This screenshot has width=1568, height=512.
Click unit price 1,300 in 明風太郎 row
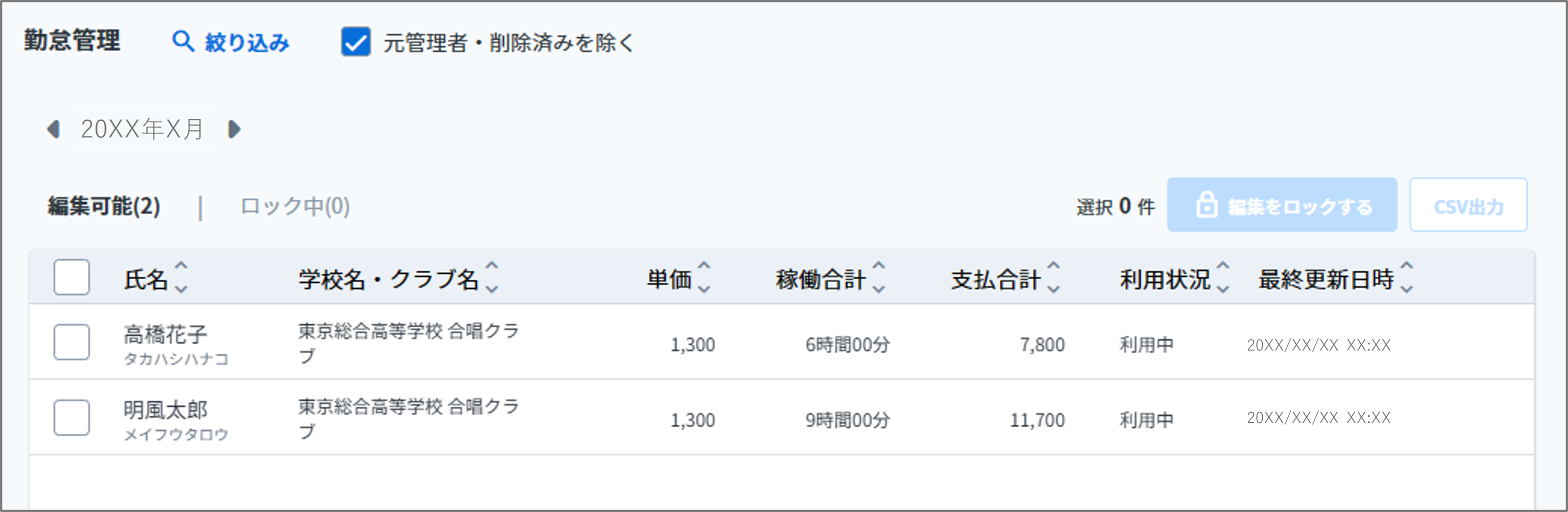693,420
